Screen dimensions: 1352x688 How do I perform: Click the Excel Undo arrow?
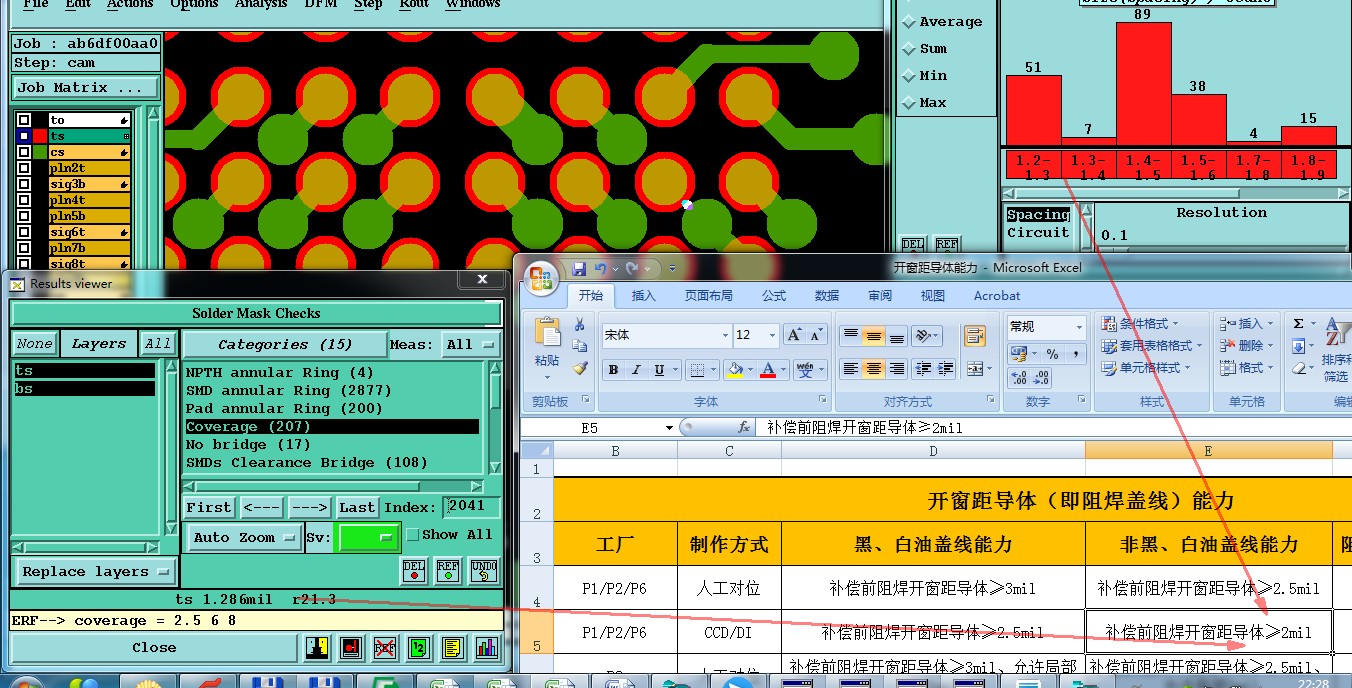pyautogui.click(x=600, y=268)
